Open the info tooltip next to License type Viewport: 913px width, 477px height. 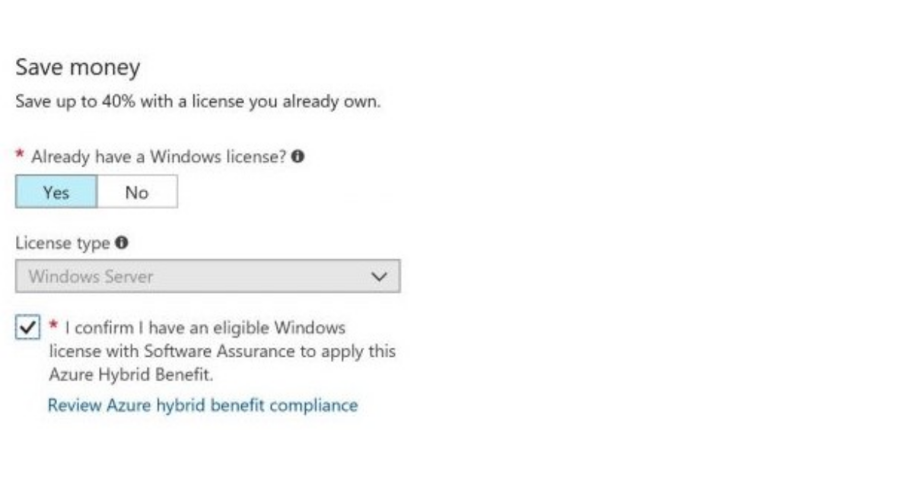tap(121, 242)
